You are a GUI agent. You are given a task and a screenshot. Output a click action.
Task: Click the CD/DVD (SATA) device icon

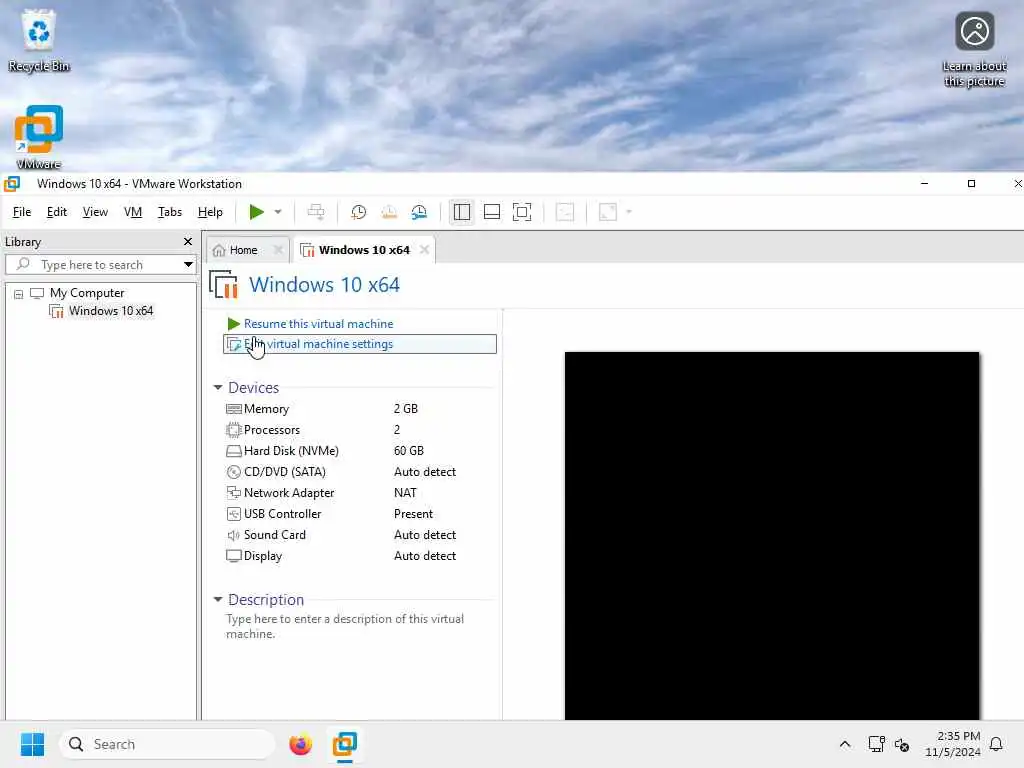click(234, 472)
